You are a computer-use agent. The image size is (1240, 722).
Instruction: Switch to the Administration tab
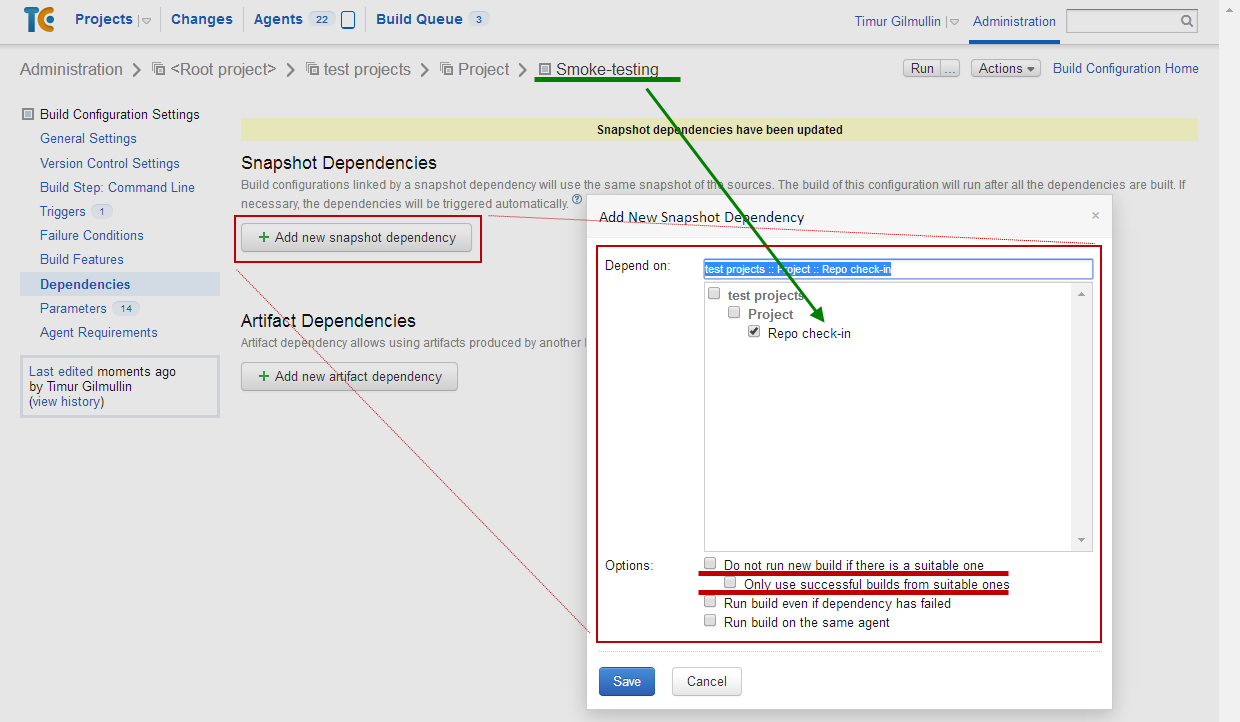tap(1013, 21)
